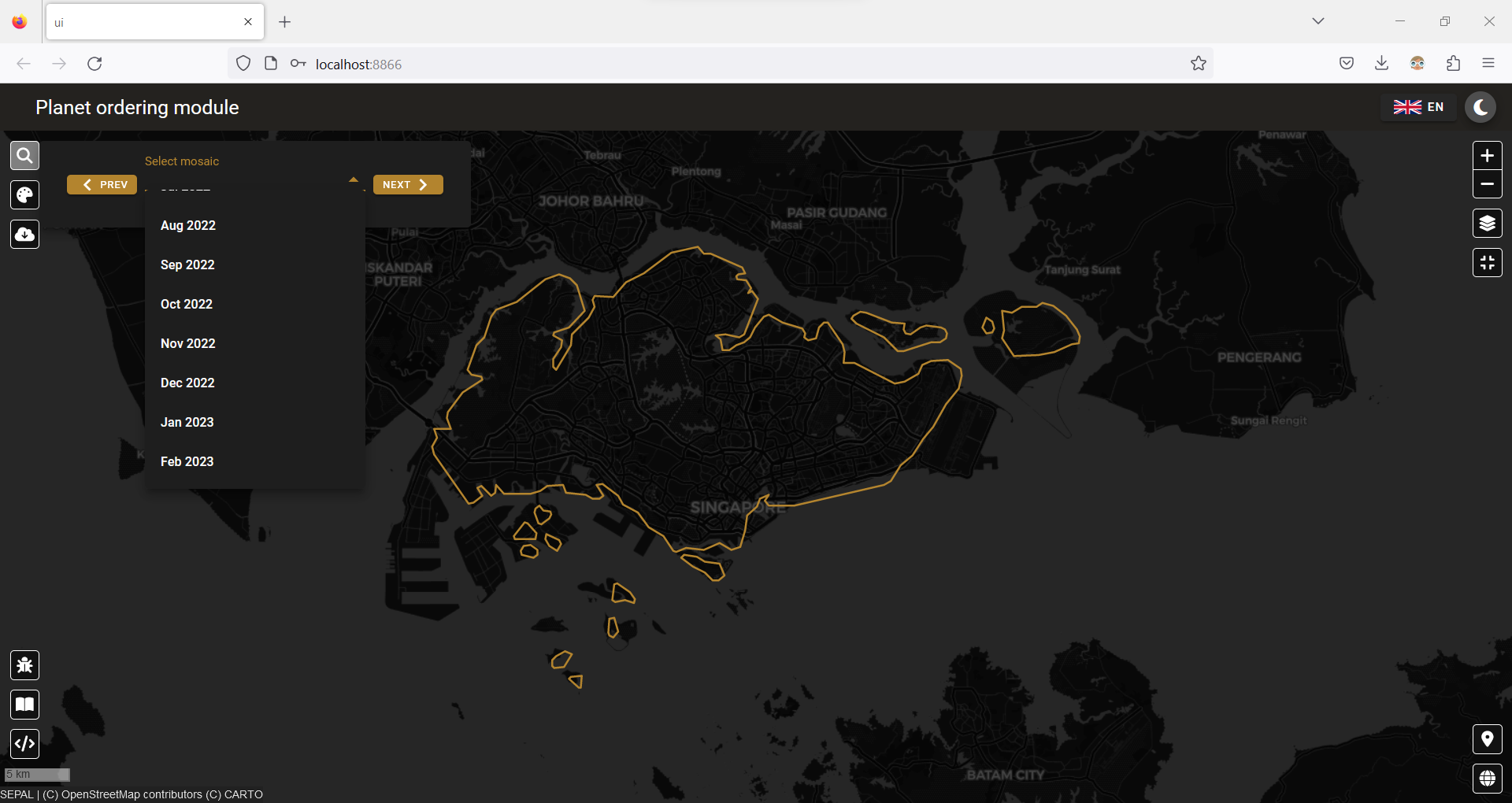Click the site security shield icon
This screenshot has height=803, width=1512.
[x=243, y=64]
